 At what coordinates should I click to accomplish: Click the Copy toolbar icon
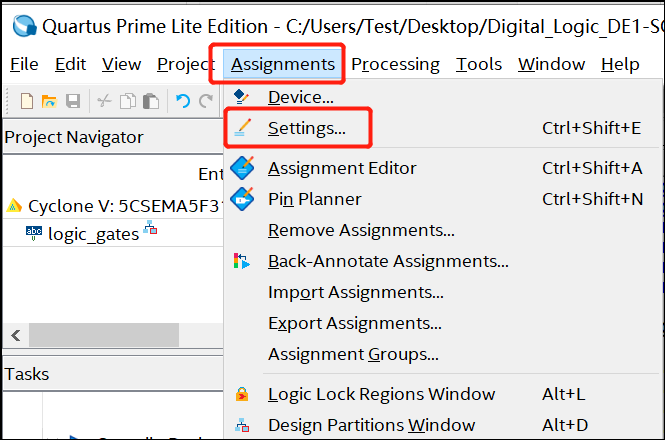(x=128, y=101)
